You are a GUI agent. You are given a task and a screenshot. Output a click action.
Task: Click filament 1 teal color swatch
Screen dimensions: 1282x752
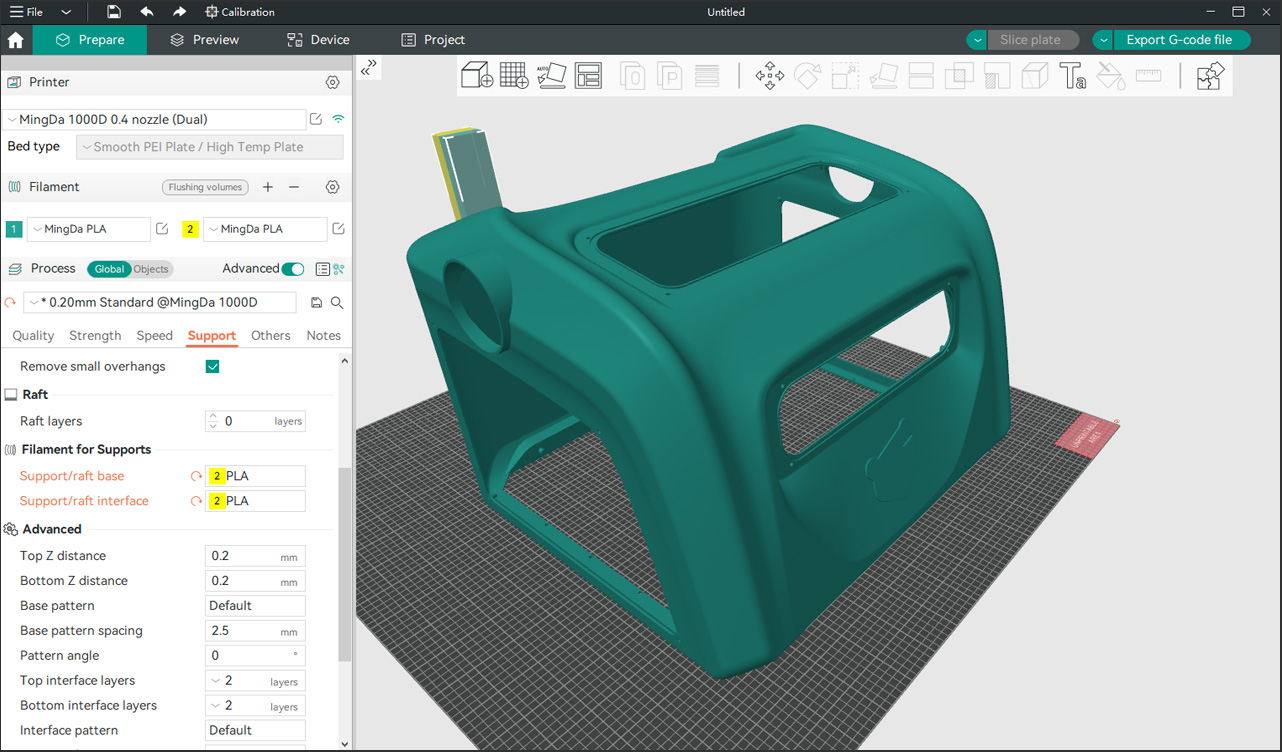click(x=14, y=229)
